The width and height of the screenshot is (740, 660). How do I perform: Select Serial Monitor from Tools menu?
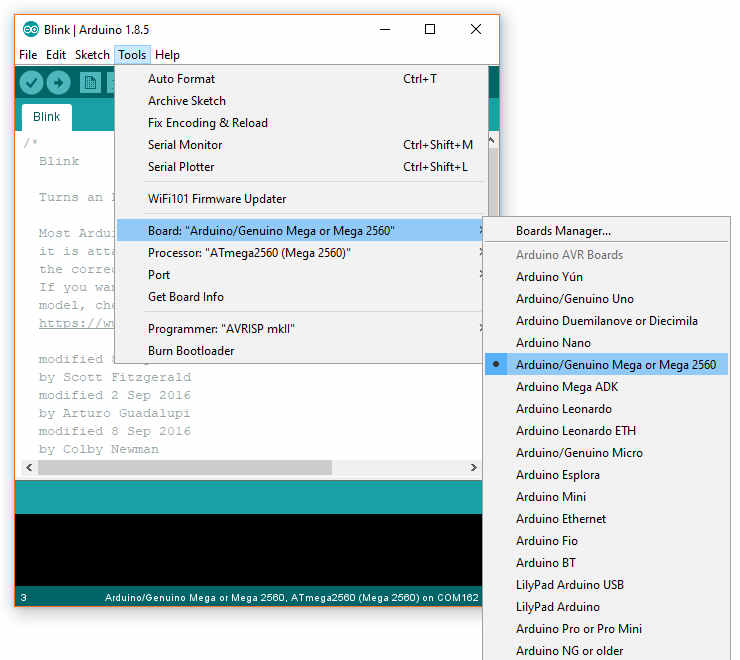[185, 145]
